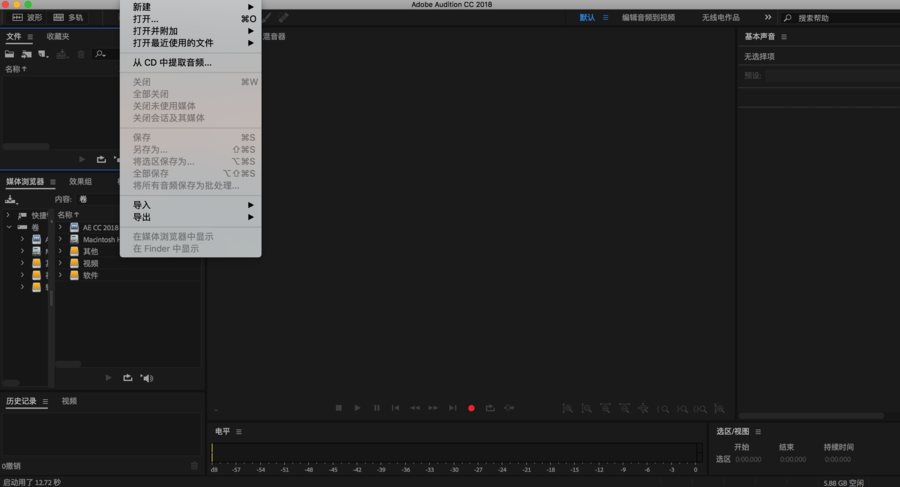Click the last zoom icon in zoom toolbar
900x487 pixels.
(719, 408)
